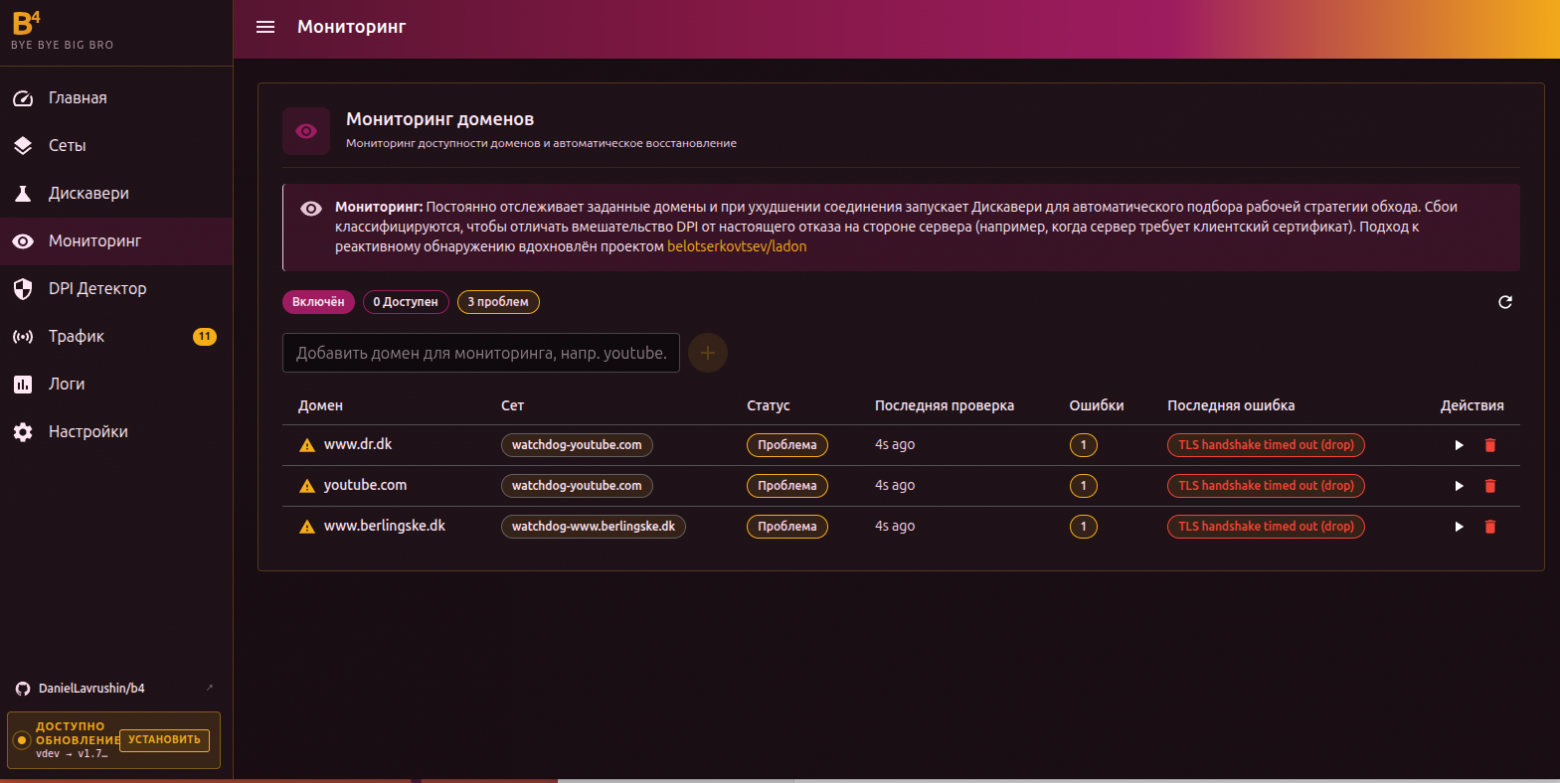Click error count 1 for www.berlingske.dk
This screenshot has height=783, width=1560.
tap(1083, 526)
